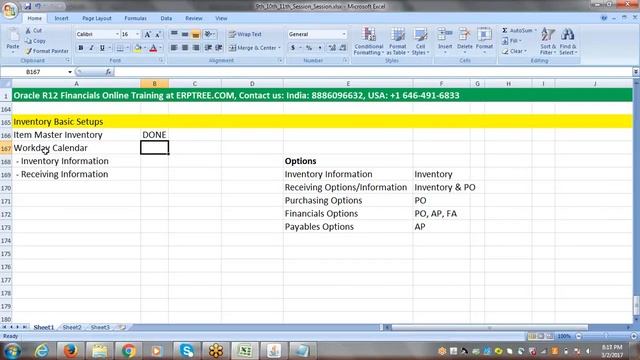Launch Internet Explorer from the taskbar
Image resolution: width=640 pixels, height=360 pixels.
(42, 351)
